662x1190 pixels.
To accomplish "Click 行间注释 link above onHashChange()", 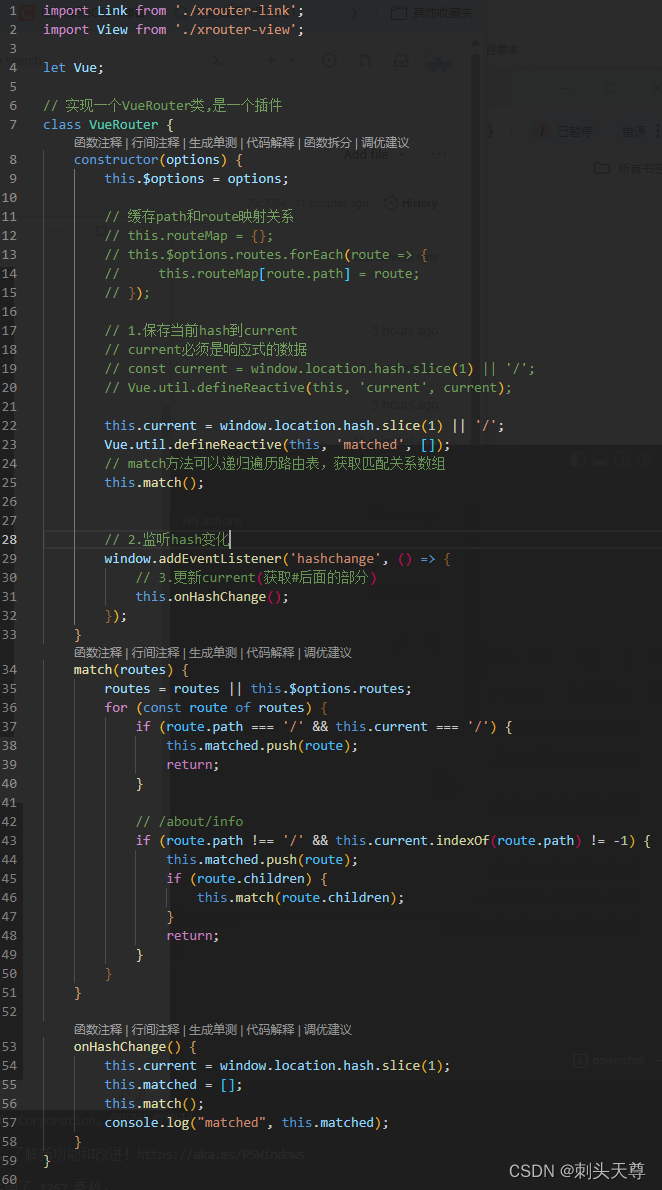I will coord(156,1030).
